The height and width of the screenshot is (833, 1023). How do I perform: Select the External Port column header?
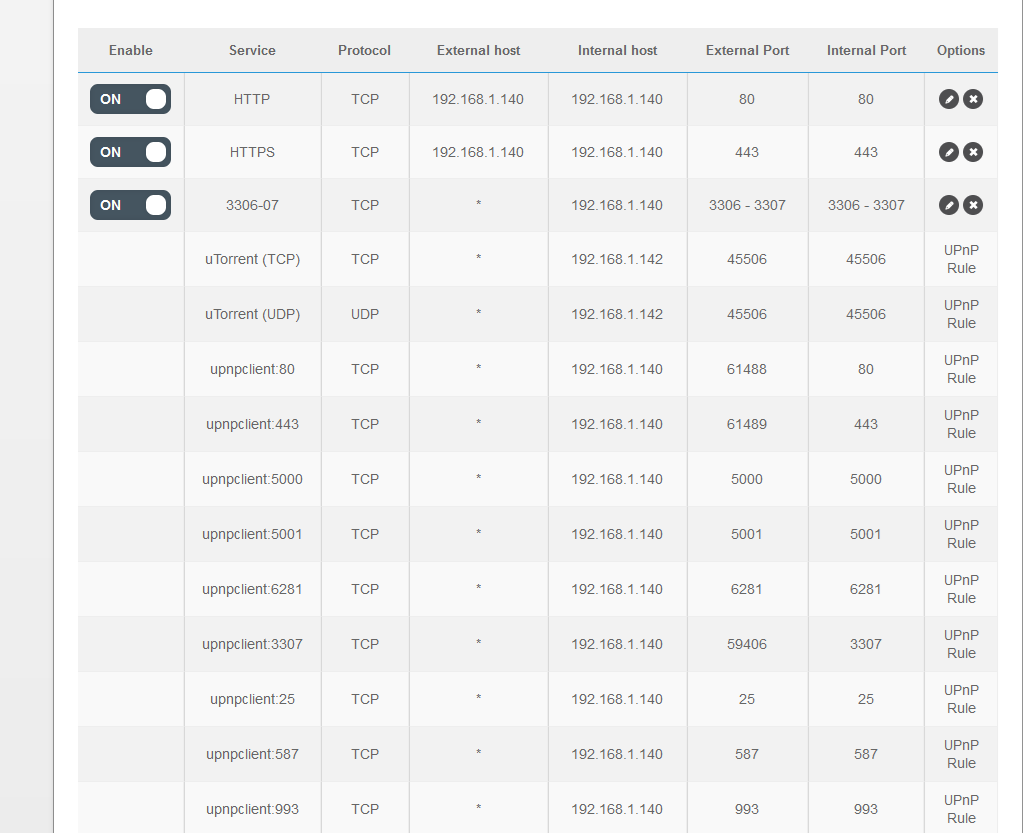click(x=747, y=50)
